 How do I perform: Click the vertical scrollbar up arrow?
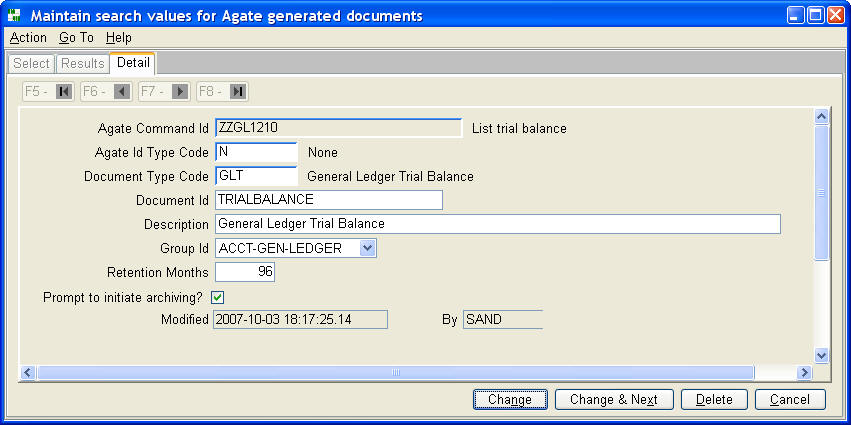pos(822,117)
